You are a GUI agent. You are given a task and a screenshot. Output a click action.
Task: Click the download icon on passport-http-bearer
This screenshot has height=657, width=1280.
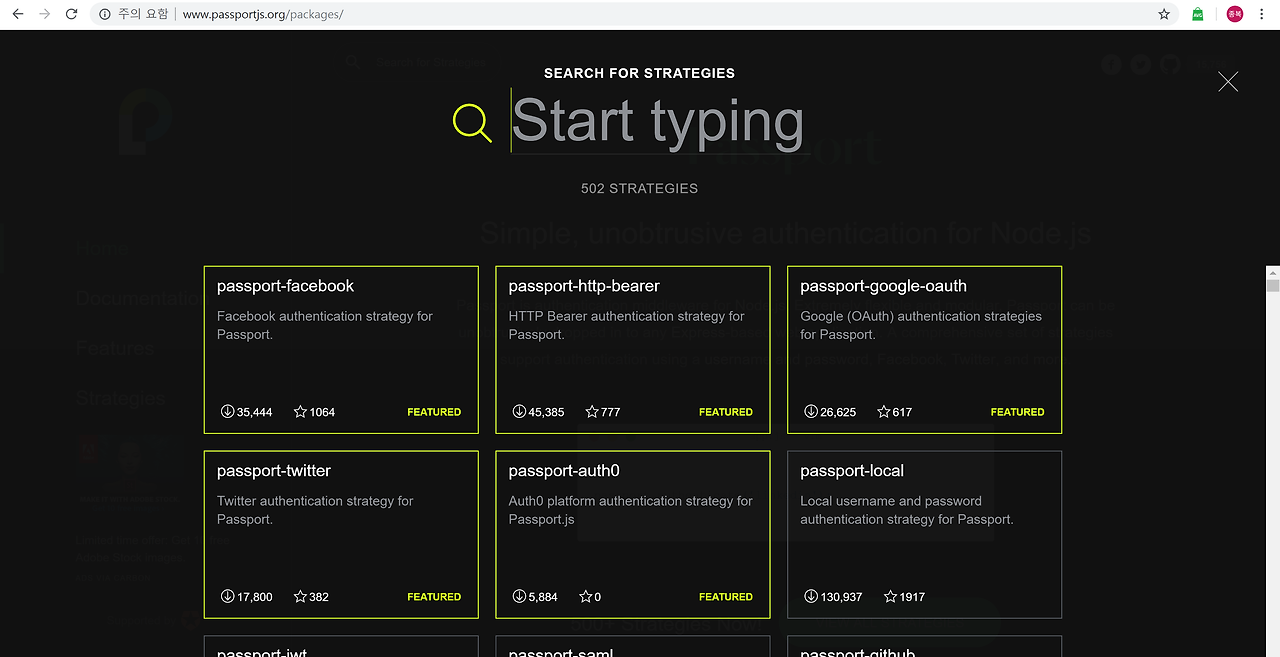pos(519,411)
